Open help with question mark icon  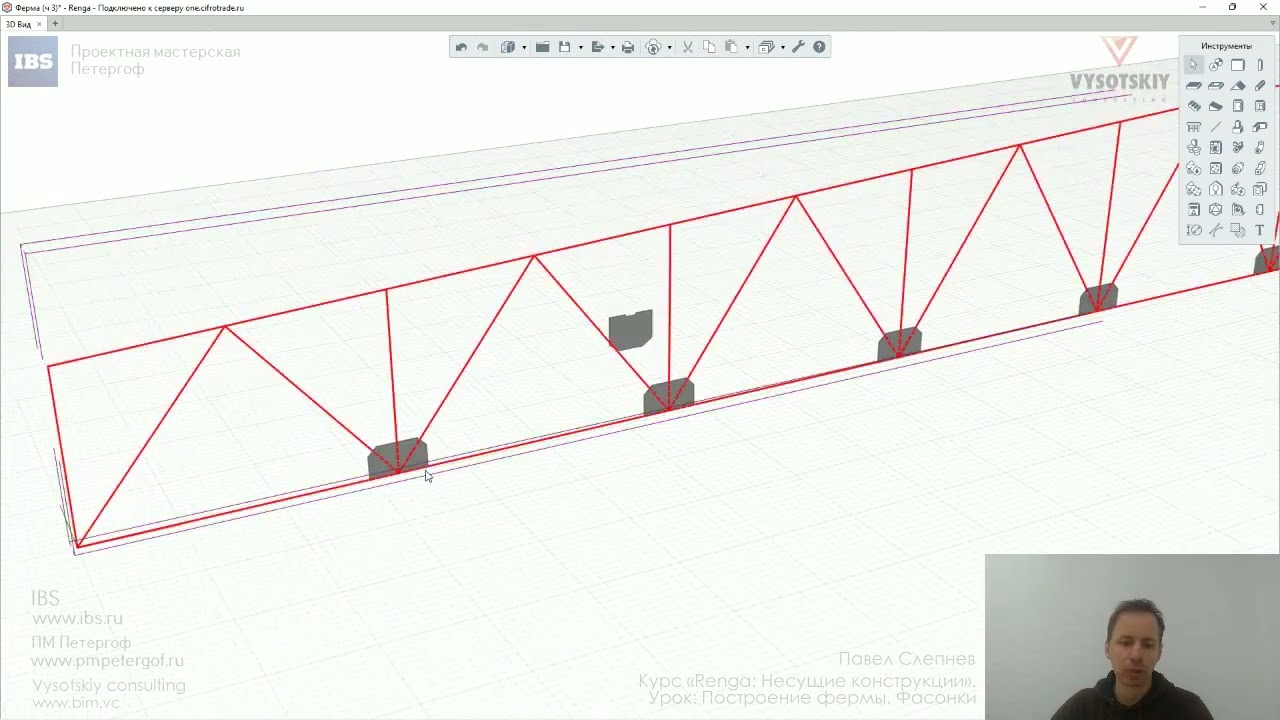(819, 47)
